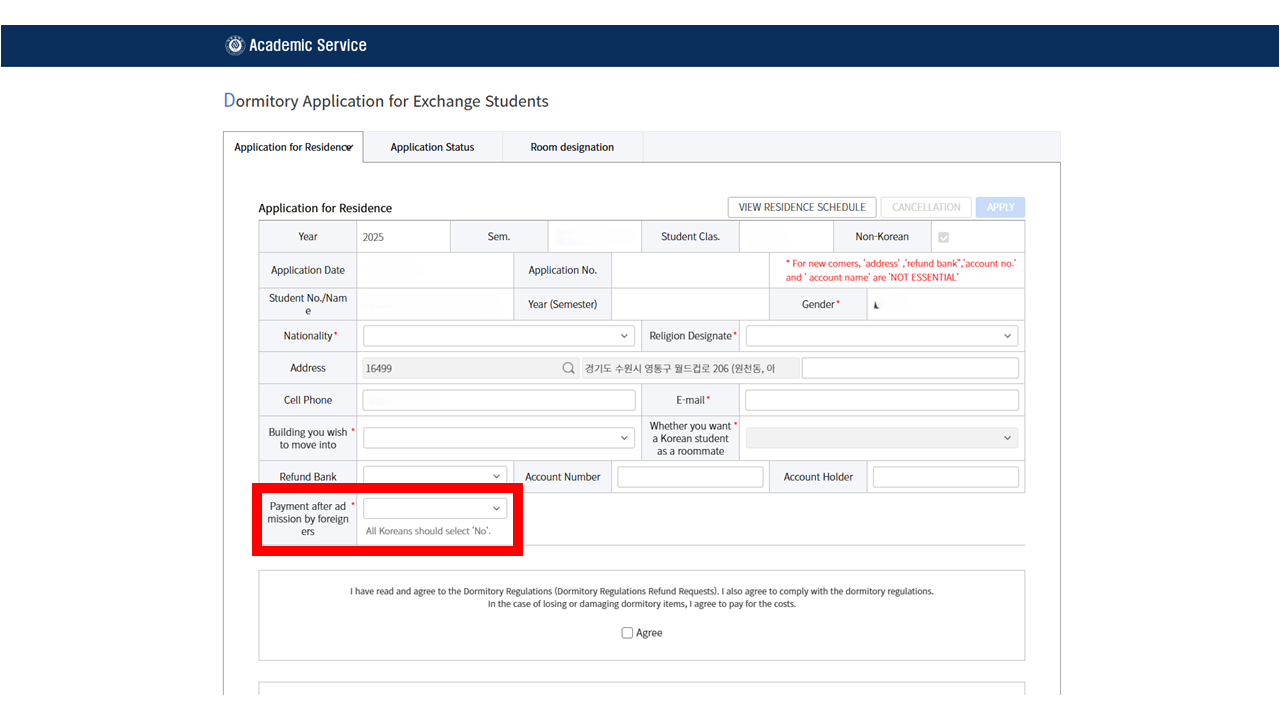Viewport: 1280px width, 720px height.
Task: Tick the Agree checkbox
Action: 627,633
